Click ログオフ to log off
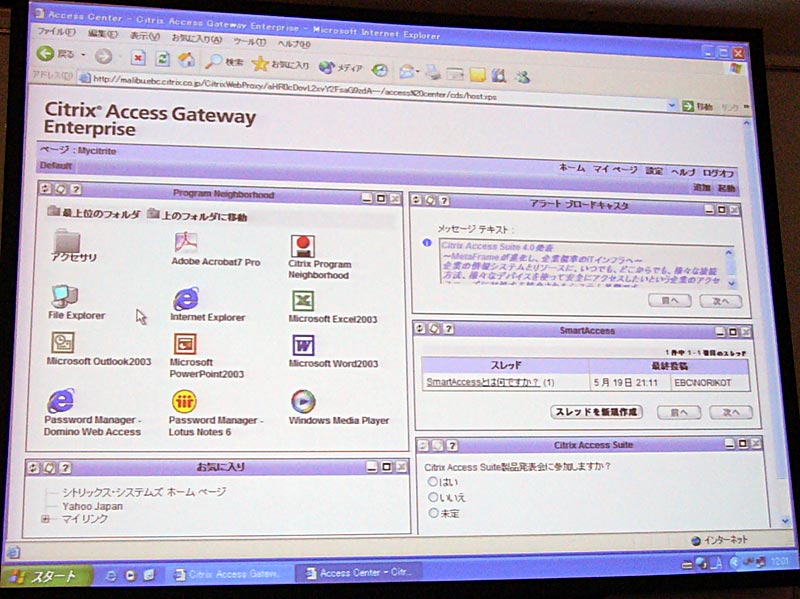800x599 pixels. tap(718, 173)
